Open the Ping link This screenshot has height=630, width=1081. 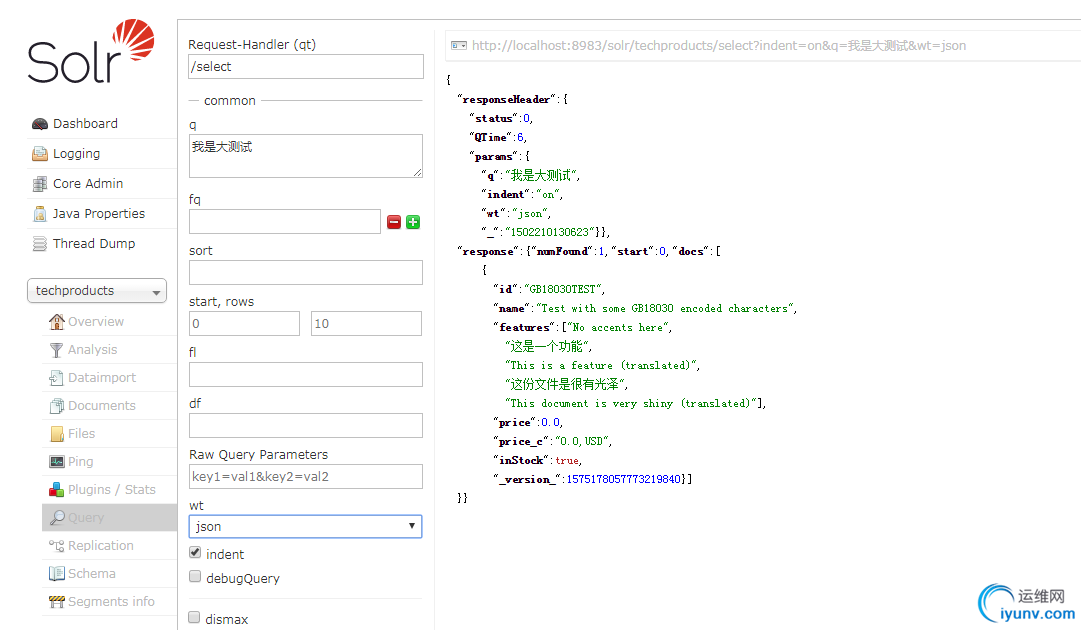[81, 462]
